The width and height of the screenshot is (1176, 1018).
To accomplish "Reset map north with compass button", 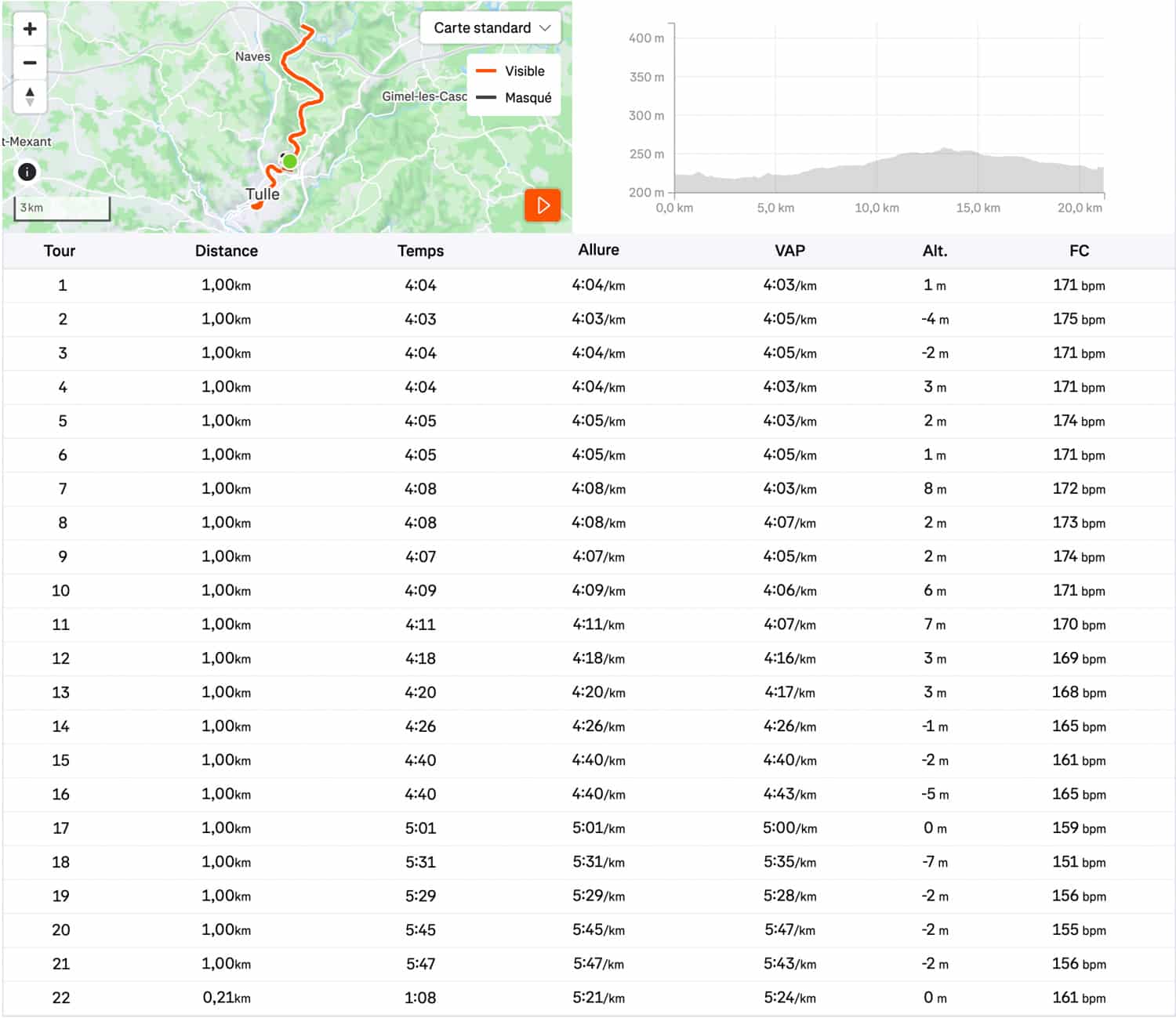I will point(30,96).
